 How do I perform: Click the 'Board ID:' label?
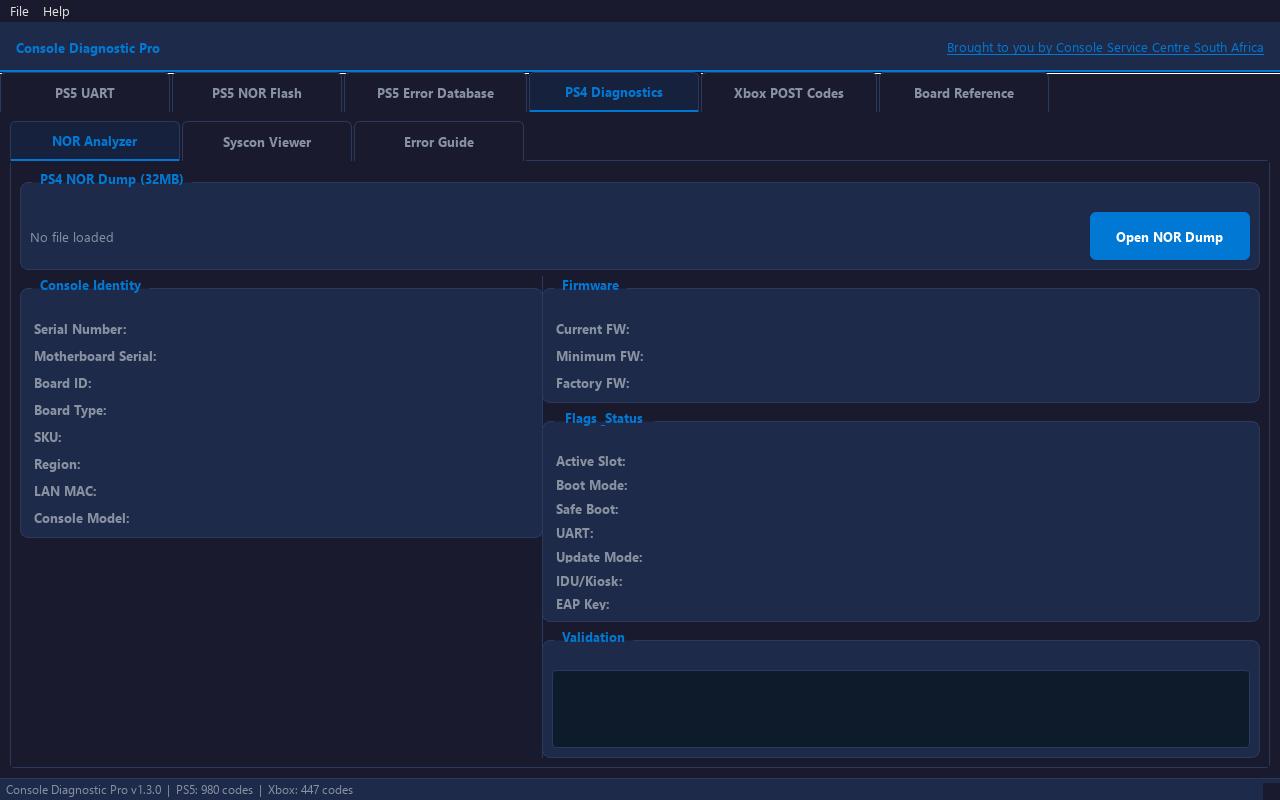coord(63,383)
